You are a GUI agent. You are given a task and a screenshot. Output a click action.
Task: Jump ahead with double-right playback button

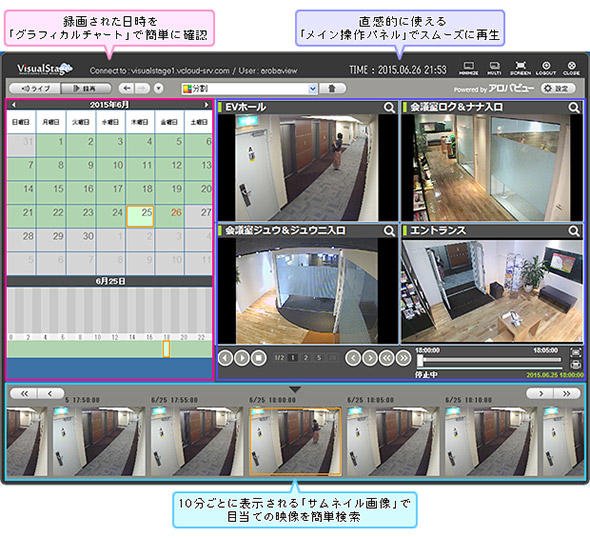click(x=403, y=358)
